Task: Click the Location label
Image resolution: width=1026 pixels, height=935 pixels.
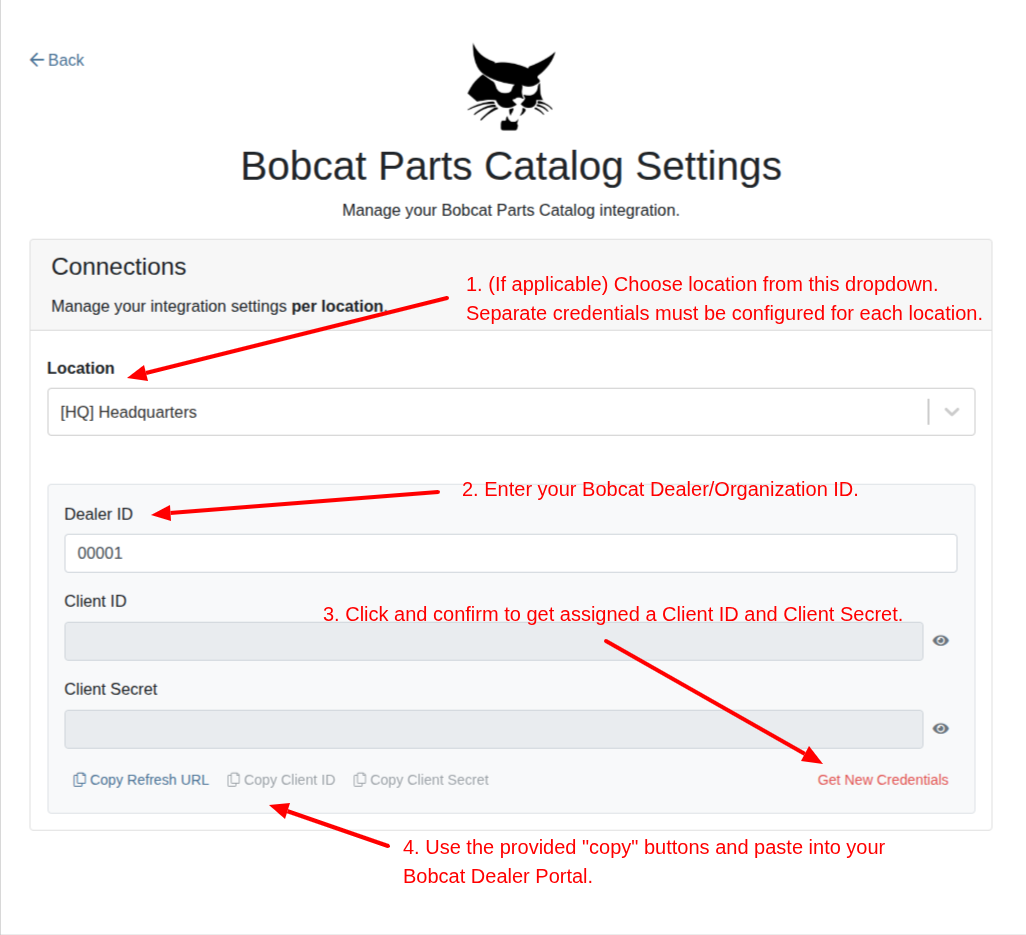Action: [x=80, y=368]
